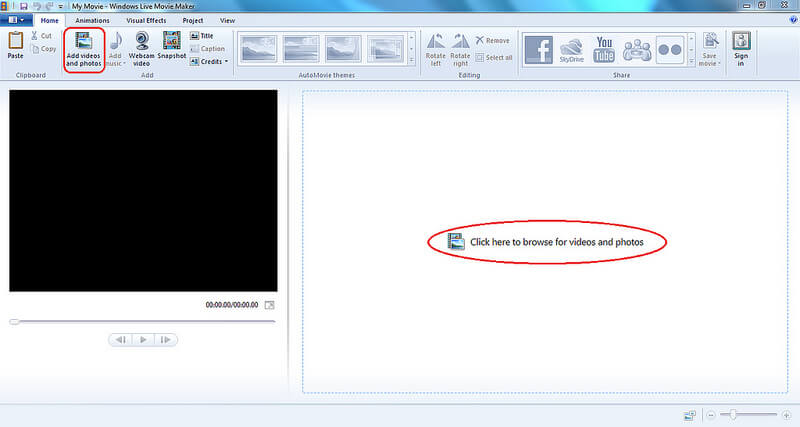Toggle full-screen preview beside the timecode
800x427 pixels.
pos(269,304)
